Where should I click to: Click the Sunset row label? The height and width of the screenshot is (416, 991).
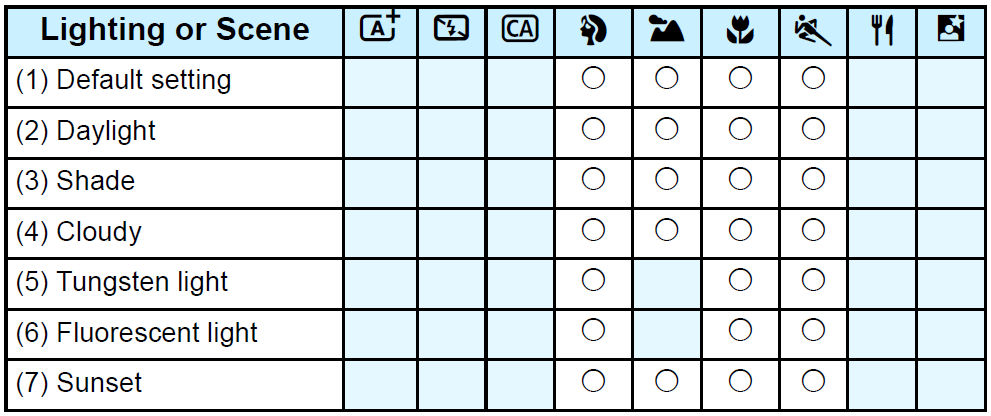coord(79,382)
